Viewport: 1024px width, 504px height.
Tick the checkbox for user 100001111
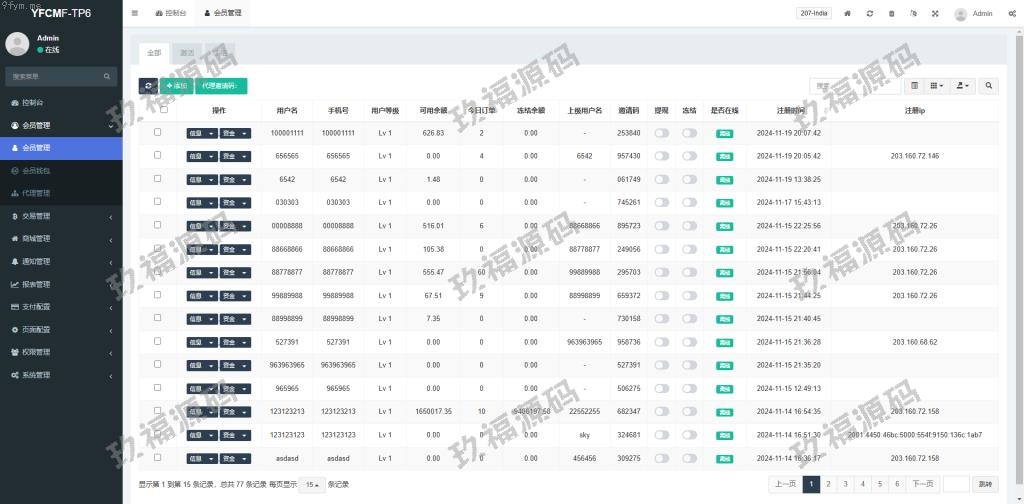pyautogui.click(x=157, y=132)
